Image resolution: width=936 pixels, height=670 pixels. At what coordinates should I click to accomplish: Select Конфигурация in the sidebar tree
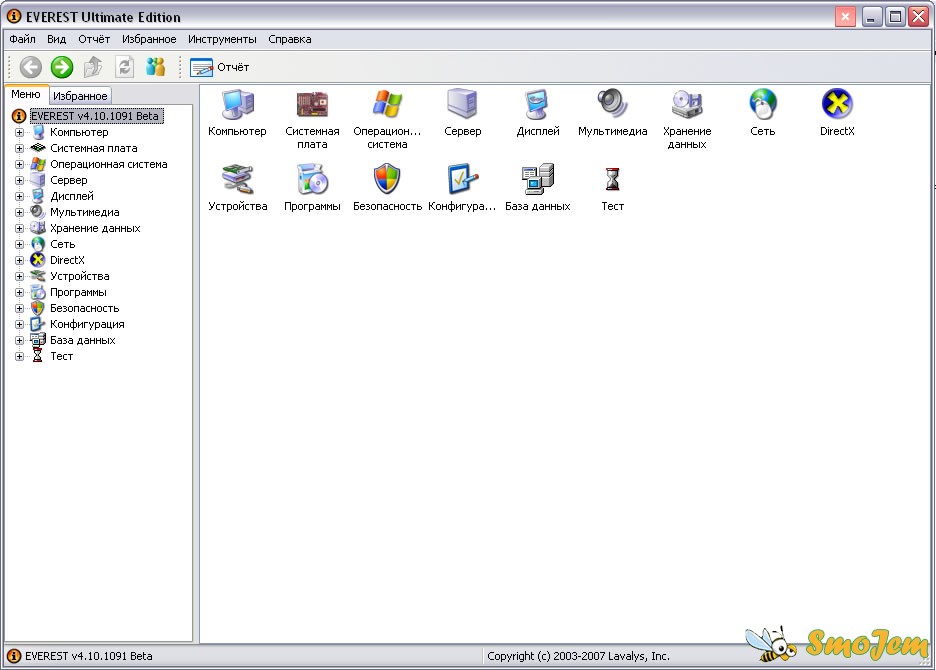[87, 324]
